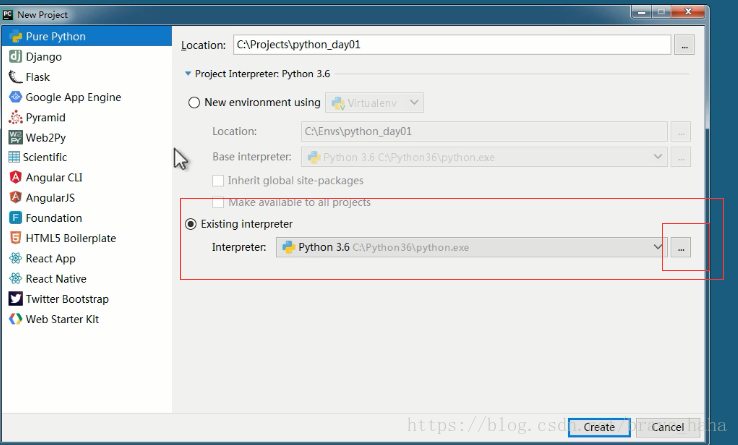Click the environment Location field C:\Envs\python_day01
The width and height of the screenshot is (738, 445).
tap(484, 131)
